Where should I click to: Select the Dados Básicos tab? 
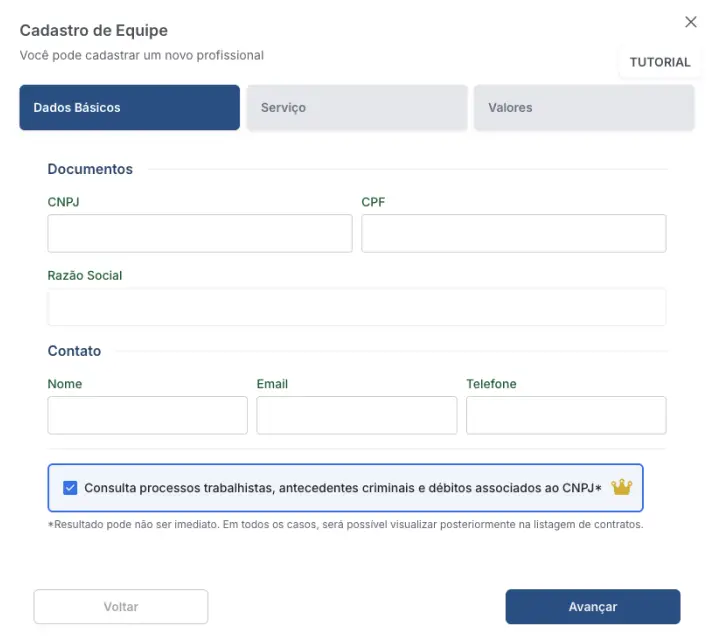coord(129,108)
